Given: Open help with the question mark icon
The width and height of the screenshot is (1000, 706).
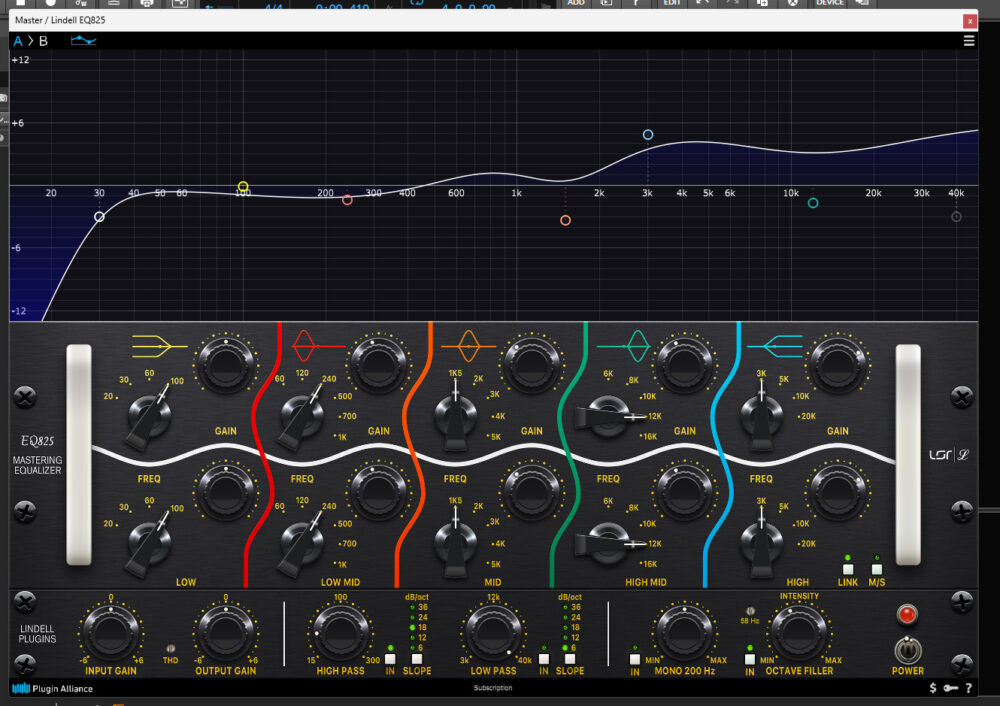Looking at the screenshot, I should (x=969, y=688).
